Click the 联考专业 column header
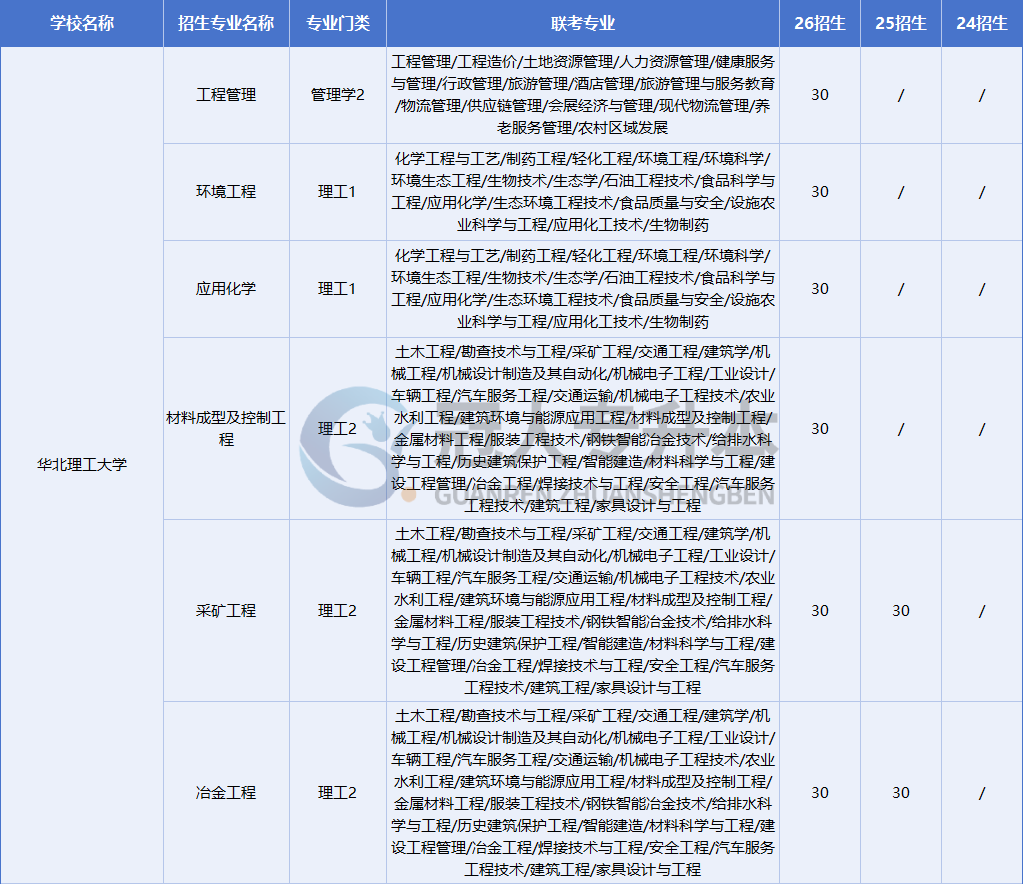 [x=582, y=23]
